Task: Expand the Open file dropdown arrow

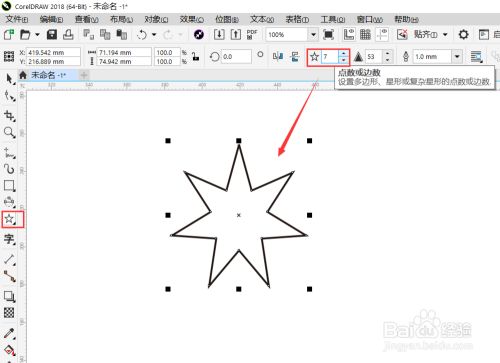Action: (37, 34)
